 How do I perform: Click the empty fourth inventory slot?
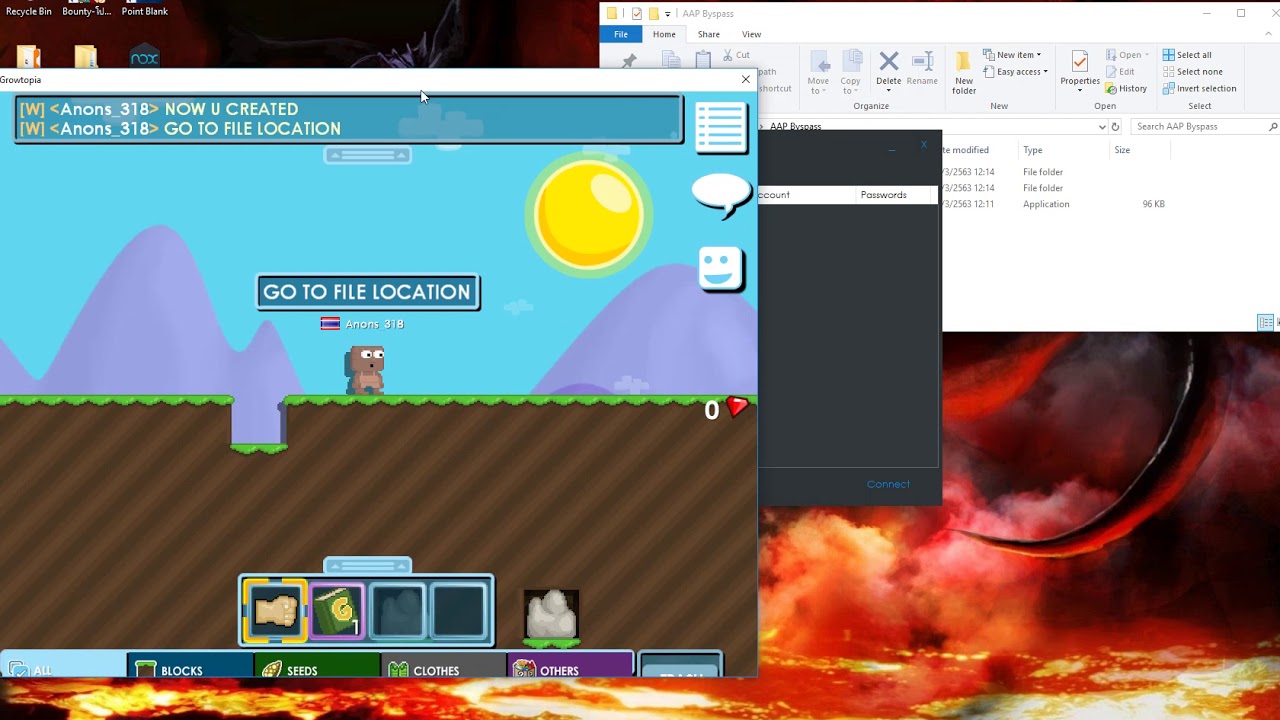point(459,609)
